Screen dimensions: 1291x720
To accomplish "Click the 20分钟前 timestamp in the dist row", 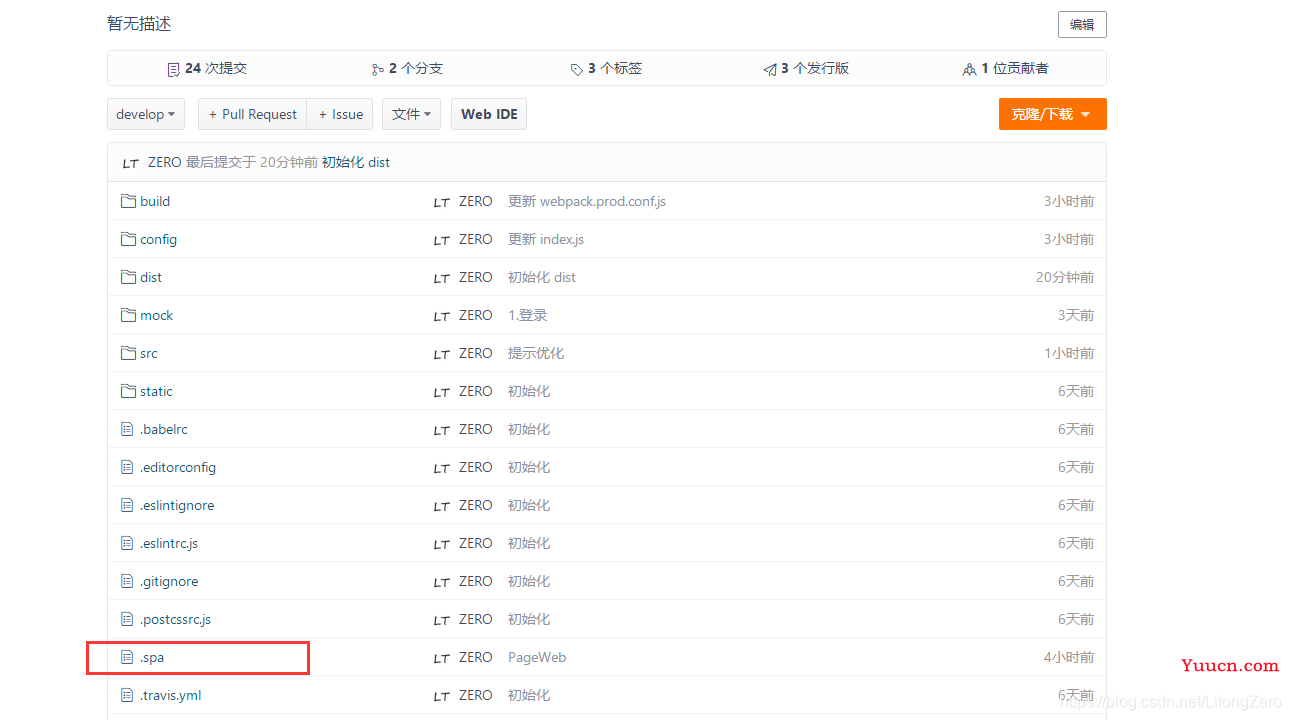I will pyautogui.click(x=1065, y=277).
